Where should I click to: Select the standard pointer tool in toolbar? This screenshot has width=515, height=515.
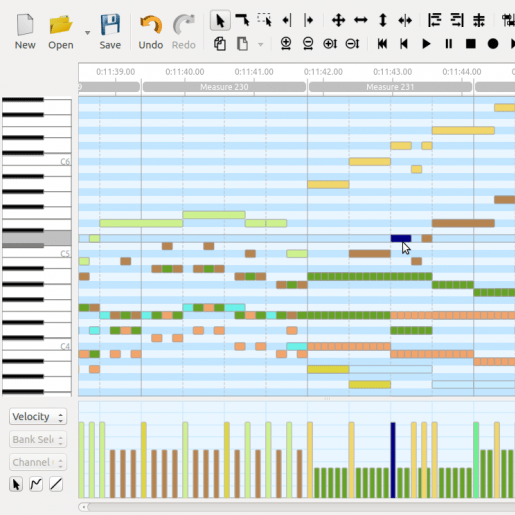pyautogui.click(x=220, y=21)
